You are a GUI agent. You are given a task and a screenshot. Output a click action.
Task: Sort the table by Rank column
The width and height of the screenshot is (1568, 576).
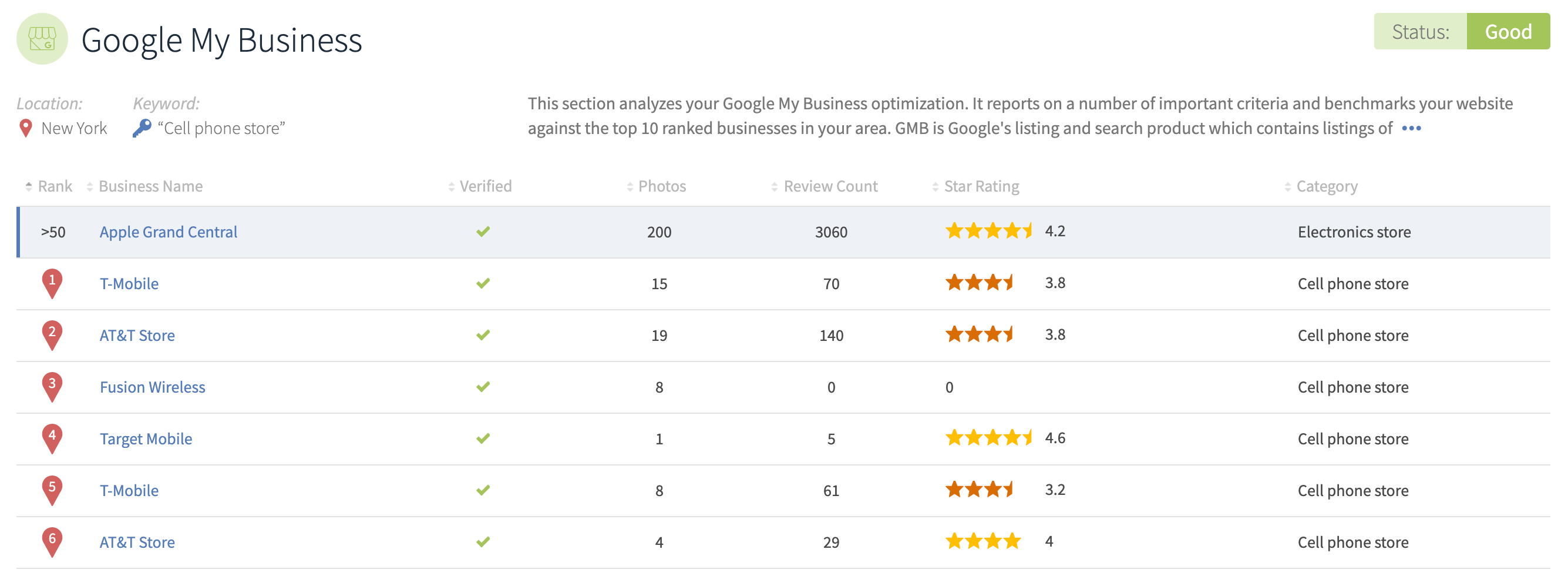point(49,186)
